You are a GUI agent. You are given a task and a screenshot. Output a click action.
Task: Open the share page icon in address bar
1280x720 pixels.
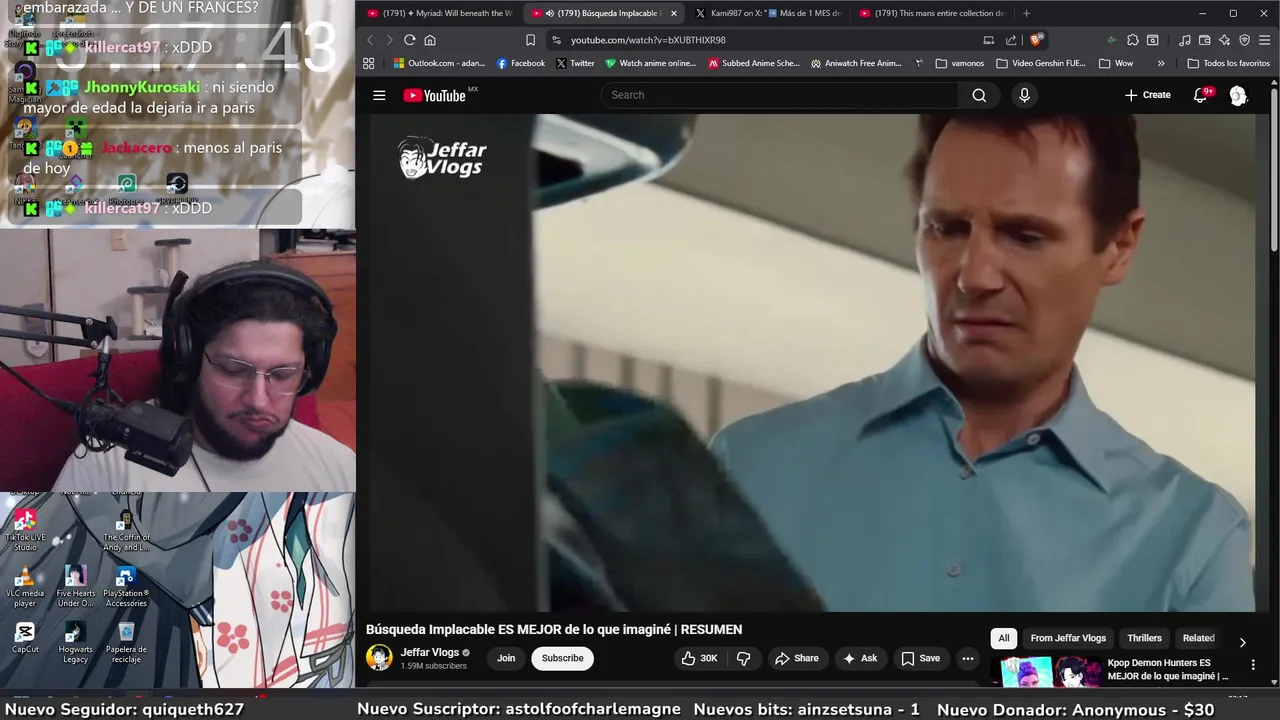(x=1011, y=40)
